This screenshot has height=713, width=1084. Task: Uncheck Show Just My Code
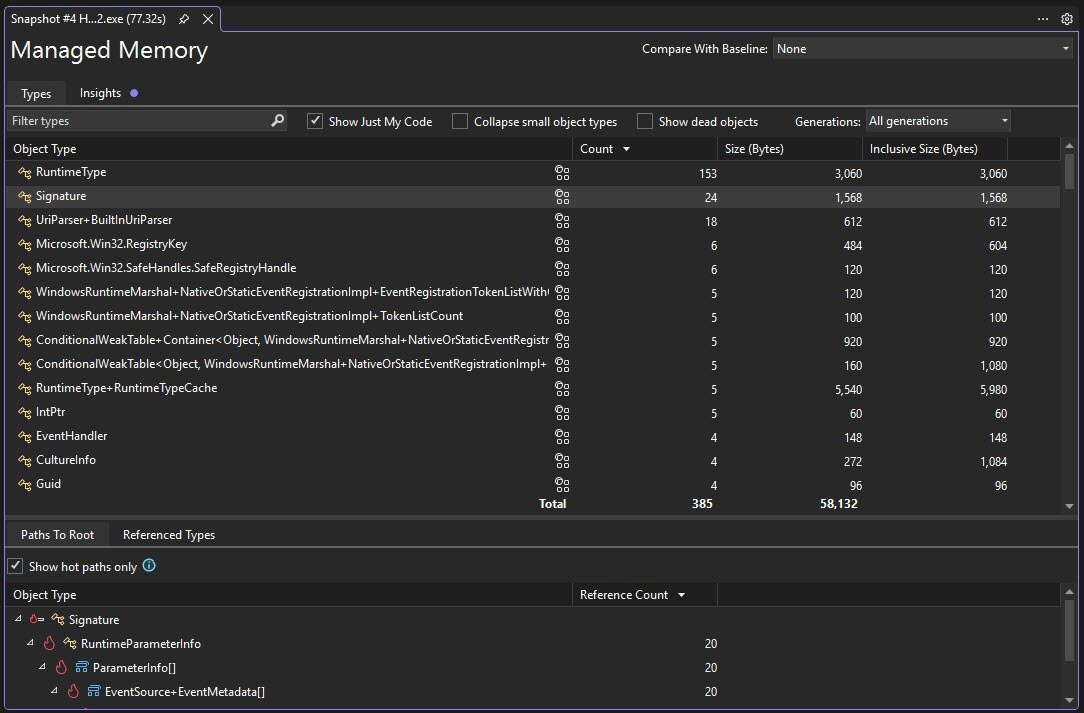[315, 120]
